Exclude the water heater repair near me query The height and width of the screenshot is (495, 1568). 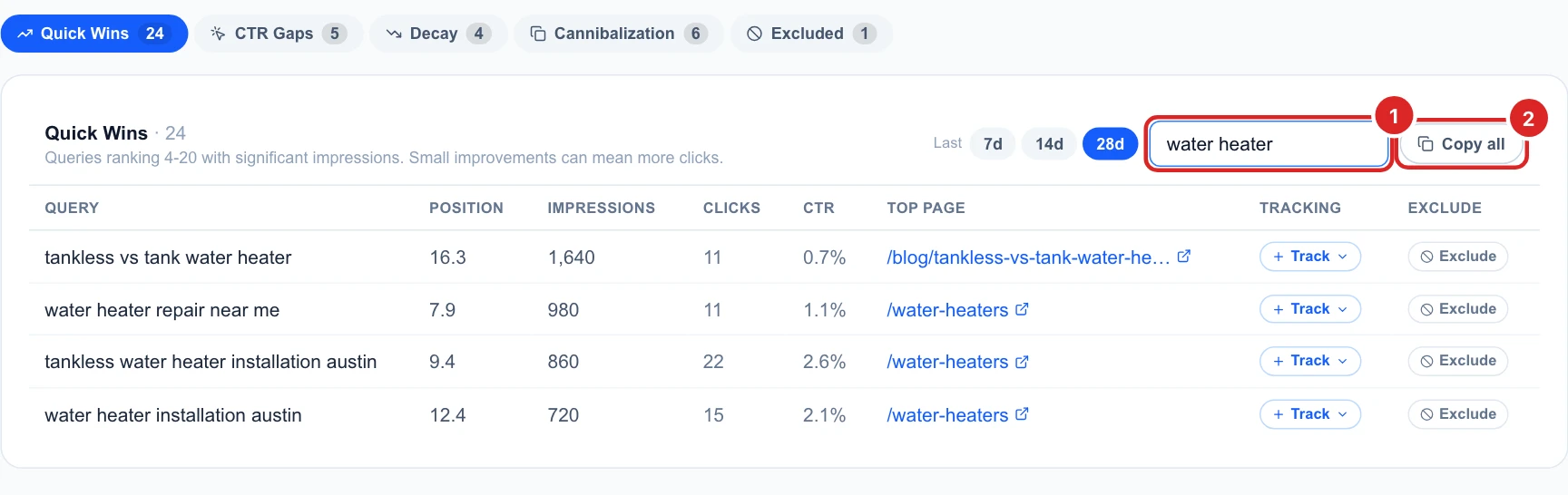click(x=1457, y=309)
